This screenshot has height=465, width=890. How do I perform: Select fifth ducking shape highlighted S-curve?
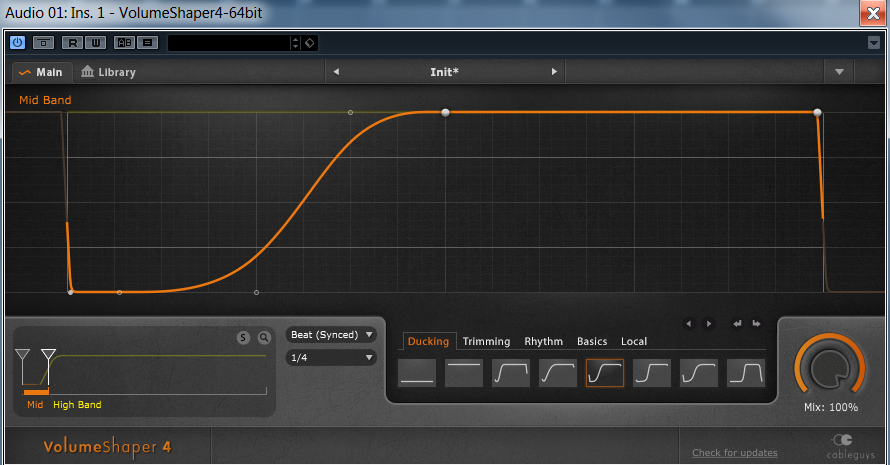pyautogui.click(x=605, y=373)
